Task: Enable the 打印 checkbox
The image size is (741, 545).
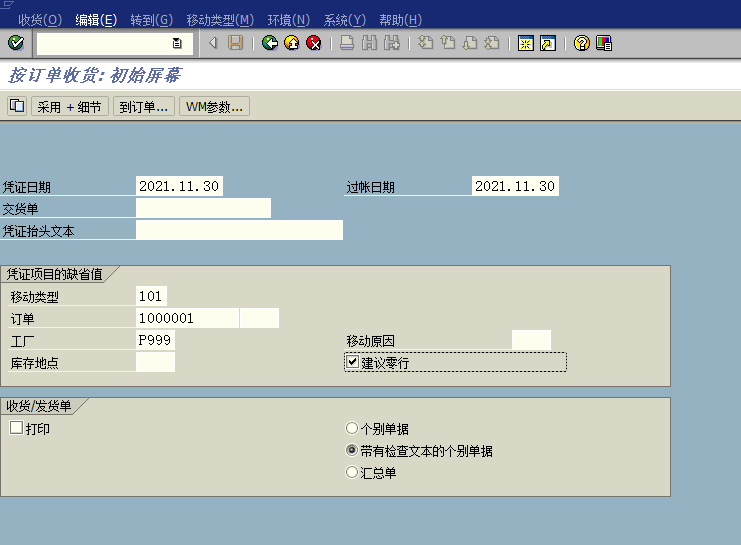Action: click(x=16, y=428)
